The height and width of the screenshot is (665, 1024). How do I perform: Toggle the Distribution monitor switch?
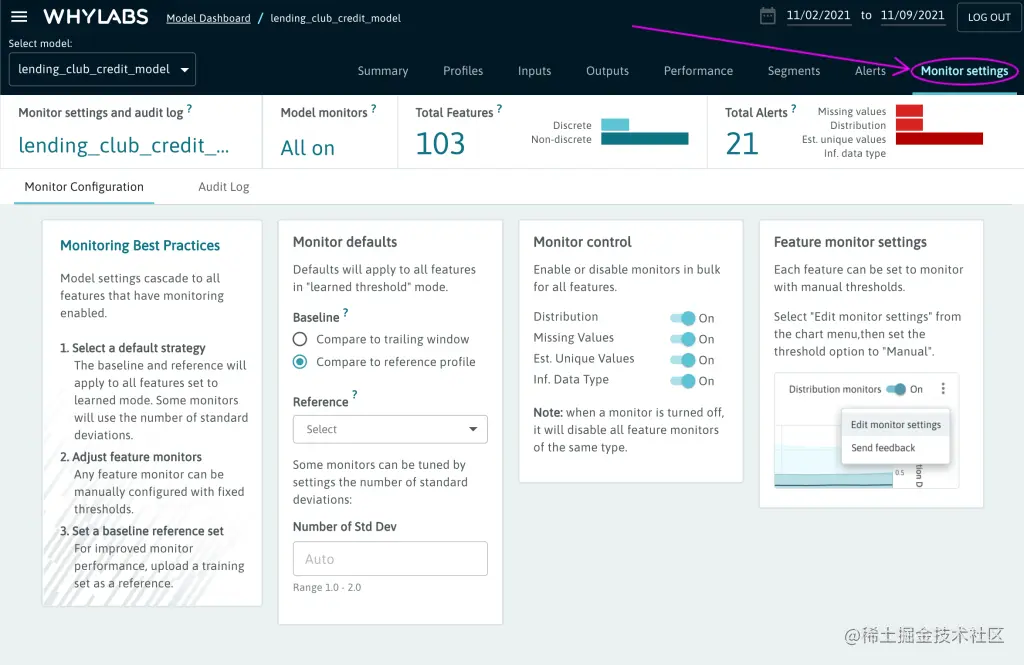tap(683, 318)
